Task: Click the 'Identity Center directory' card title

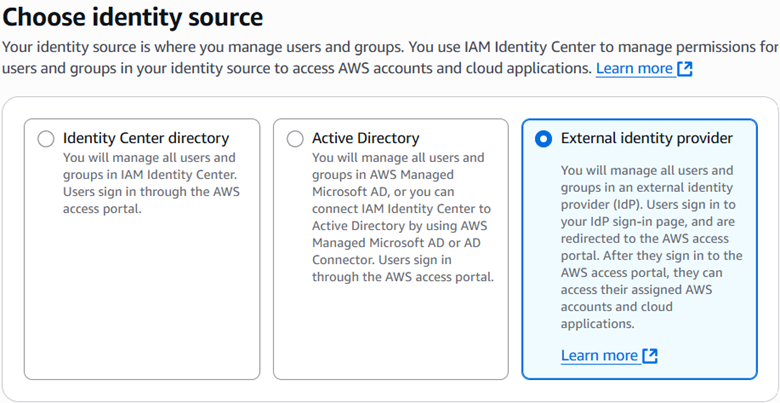Action: [146, 138]
